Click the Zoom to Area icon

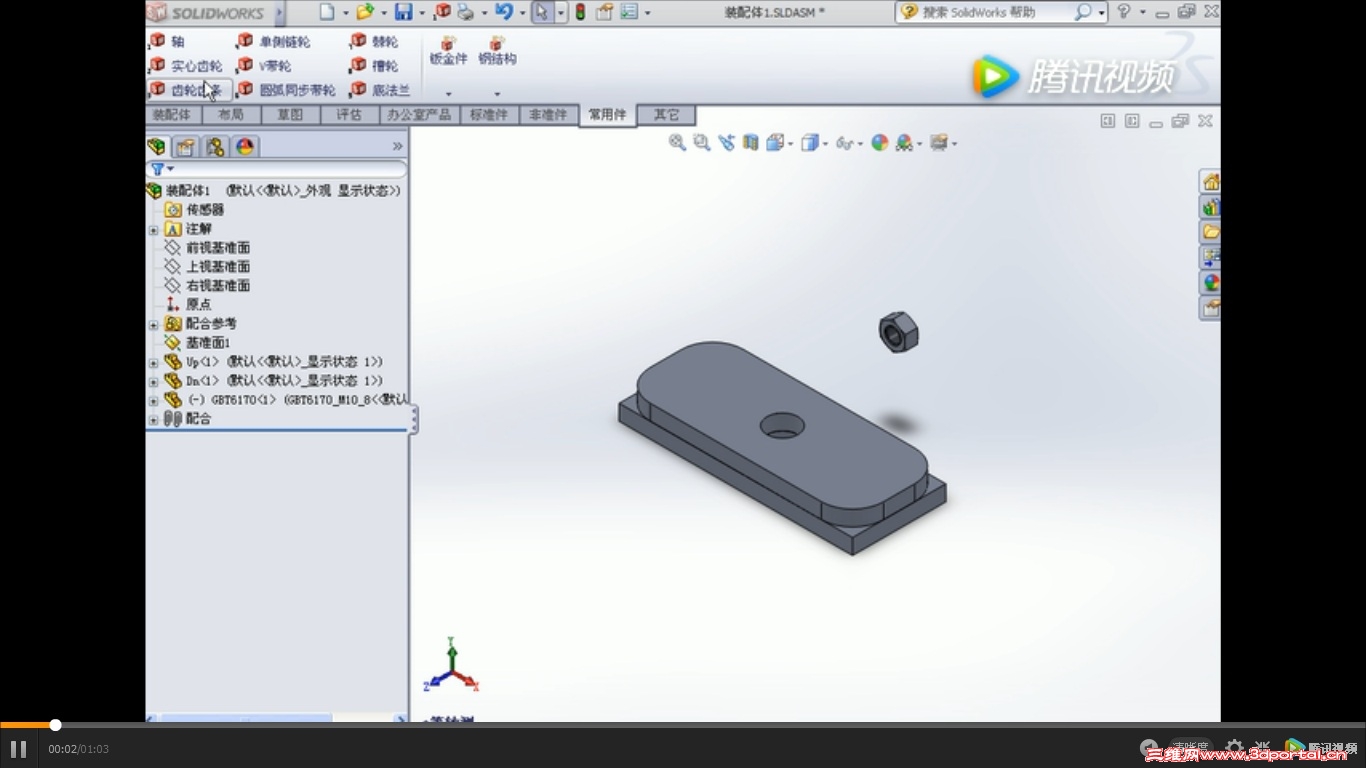coord(701,143)
